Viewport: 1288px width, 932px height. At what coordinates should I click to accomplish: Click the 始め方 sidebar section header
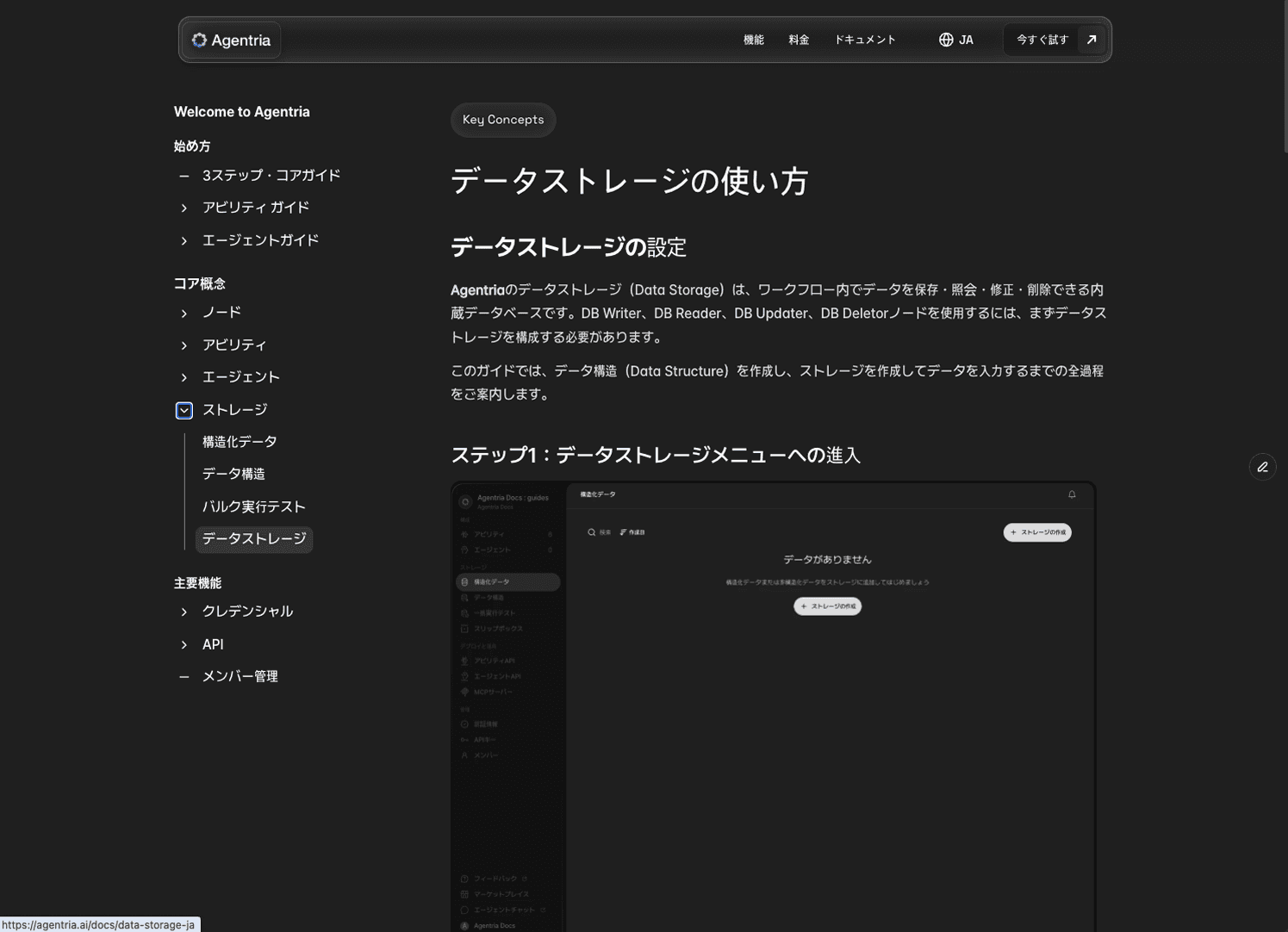point(192,146)
